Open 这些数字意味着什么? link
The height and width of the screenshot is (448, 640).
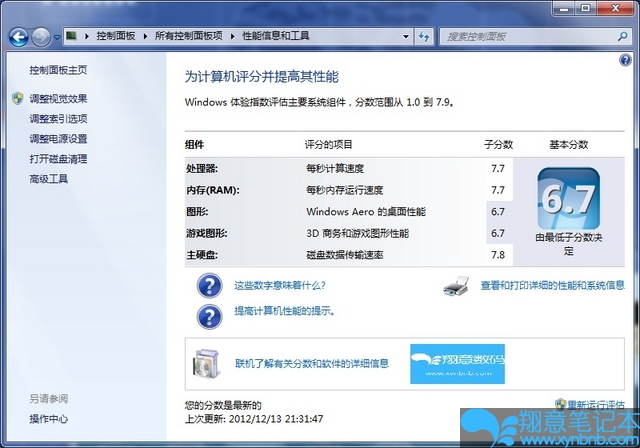pos(280,285)
